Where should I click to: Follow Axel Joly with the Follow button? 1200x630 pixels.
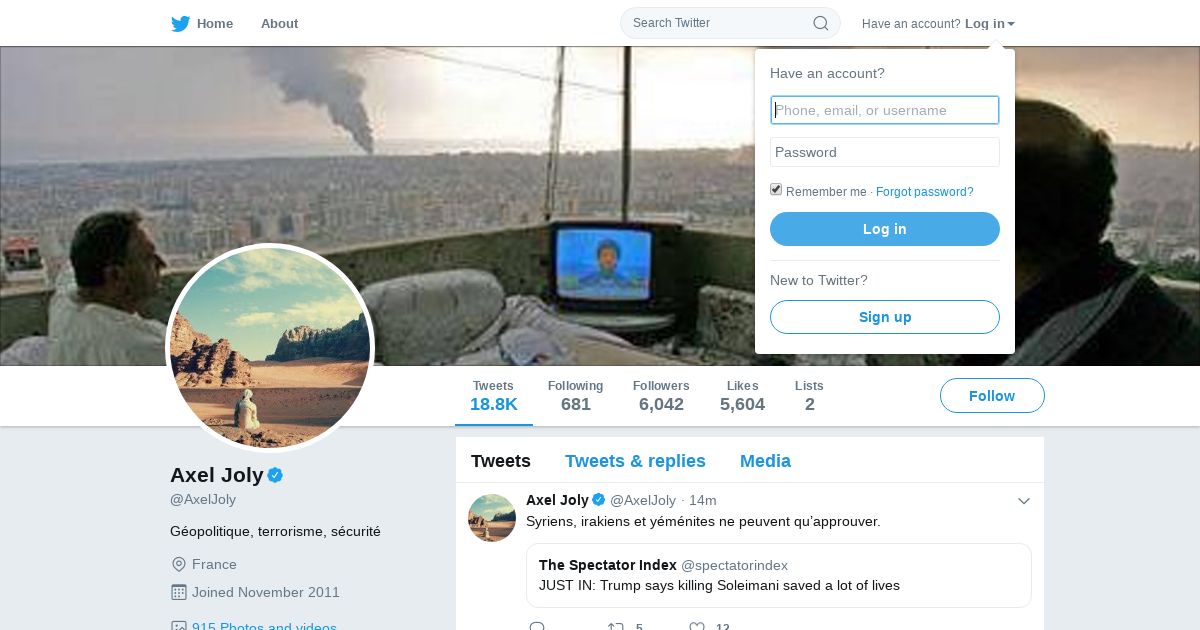click(x=992, y=396)
